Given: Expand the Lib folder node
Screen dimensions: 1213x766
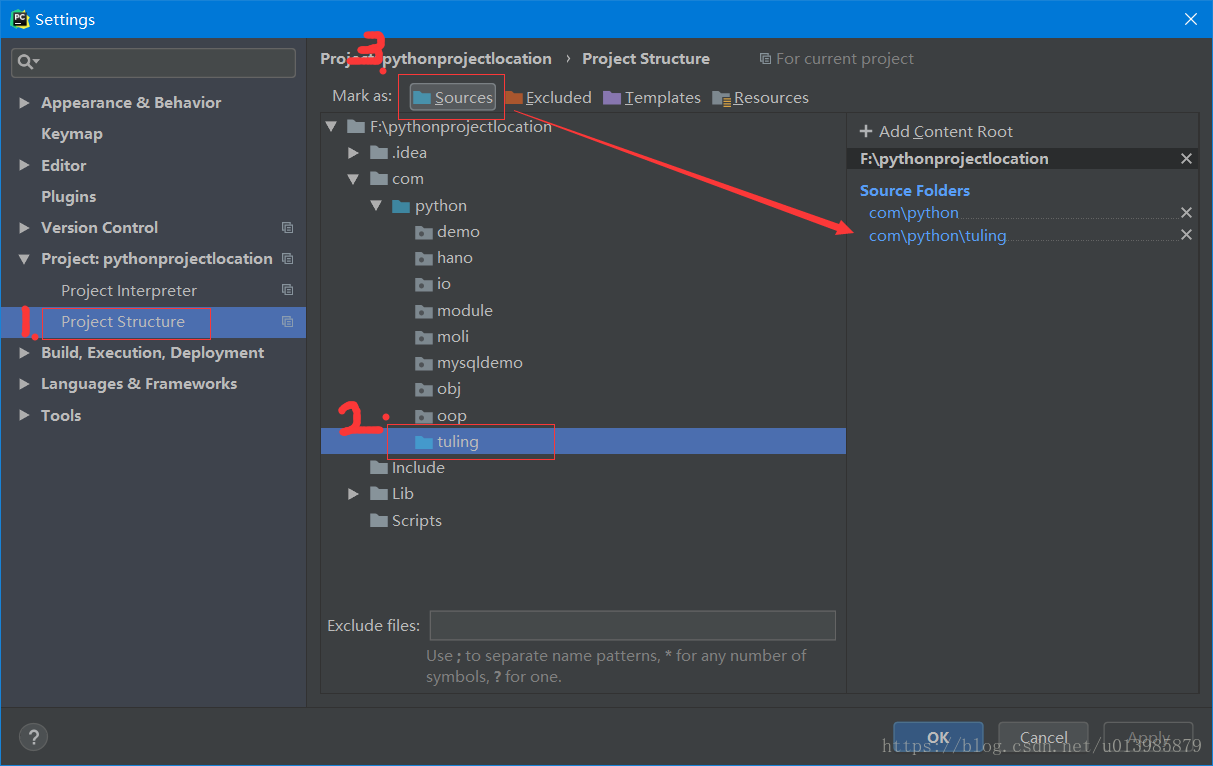Looking at the screenshot, I should point(353,494).
